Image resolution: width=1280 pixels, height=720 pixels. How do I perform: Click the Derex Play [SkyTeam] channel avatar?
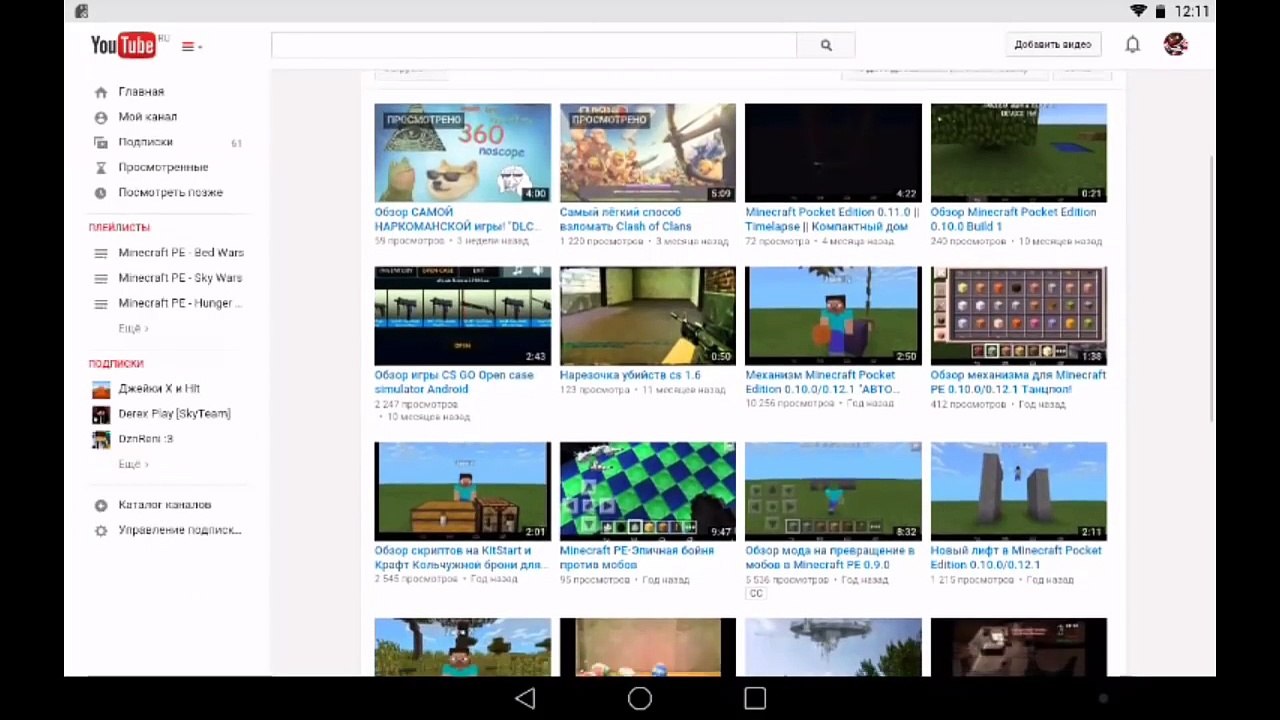point(101,414)
